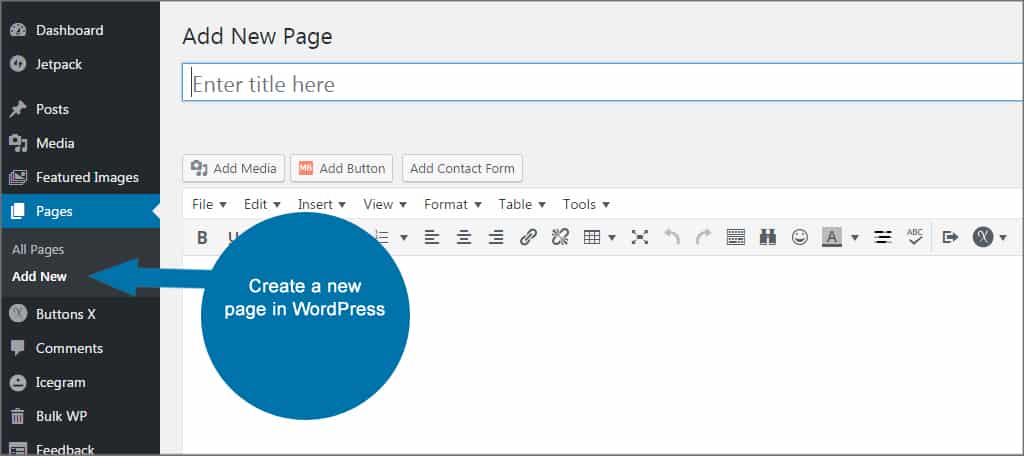The height and width of the screenshot is (456, 1024).
Task: Click the horizontal line icon in the toolbar
Action: coord(883,237)
